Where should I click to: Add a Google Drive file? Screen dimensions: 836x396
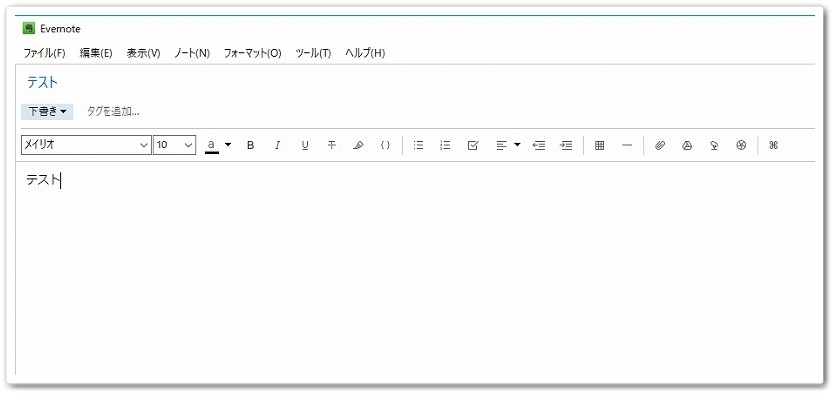coord(687,145)
